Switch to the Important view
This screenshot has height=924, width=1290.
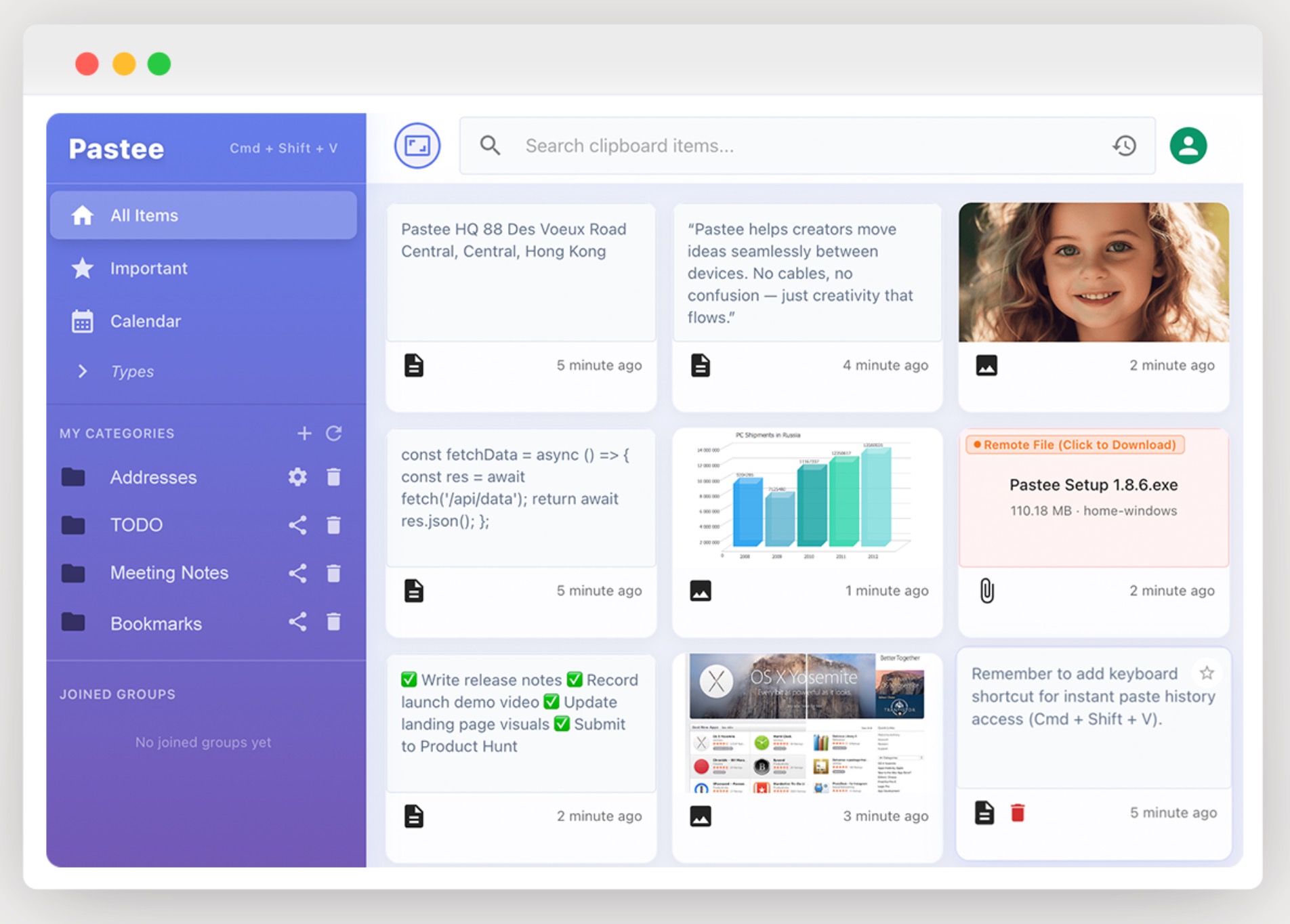[149, 268]
